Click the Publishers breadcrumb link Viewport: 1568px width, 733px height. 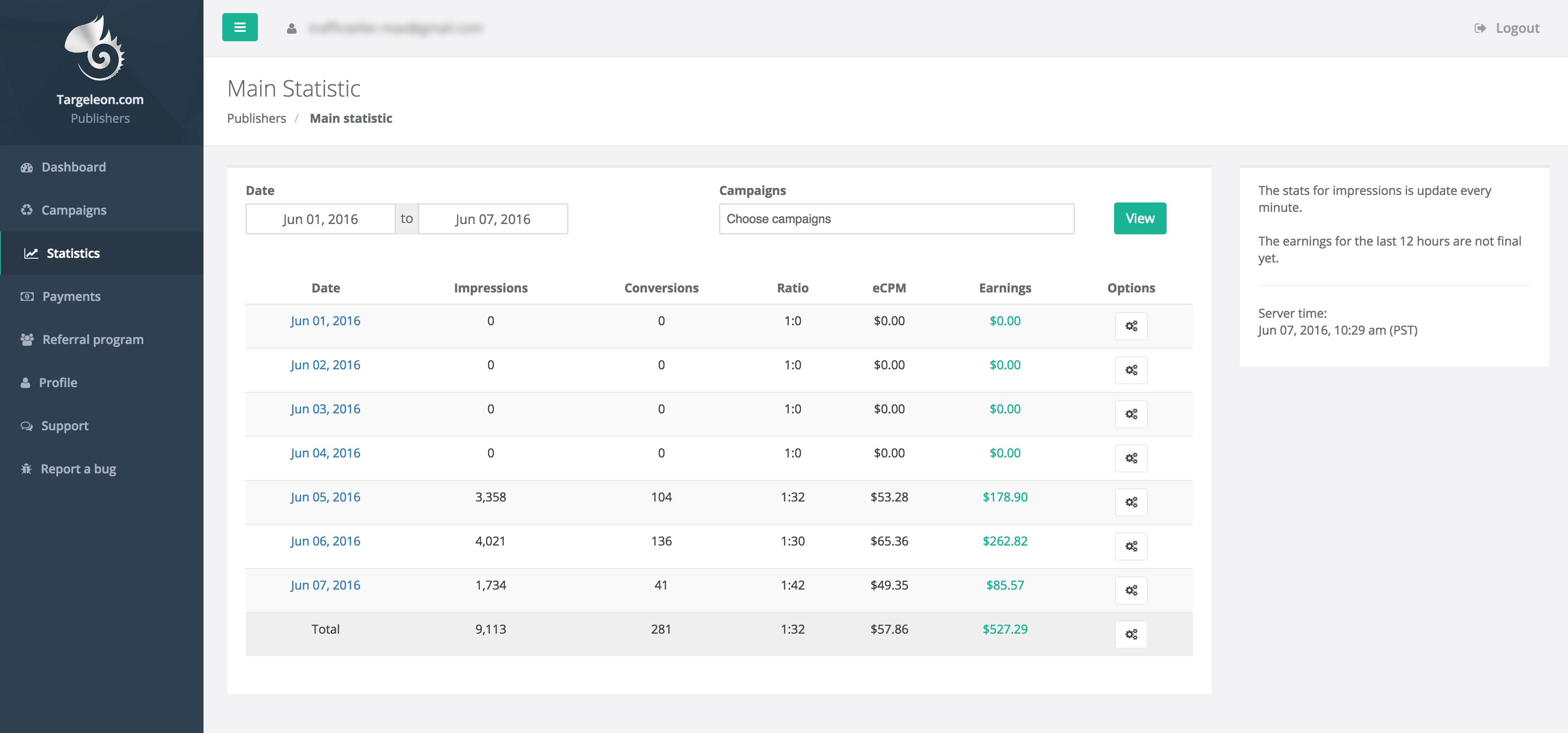(x=256, y=119)
